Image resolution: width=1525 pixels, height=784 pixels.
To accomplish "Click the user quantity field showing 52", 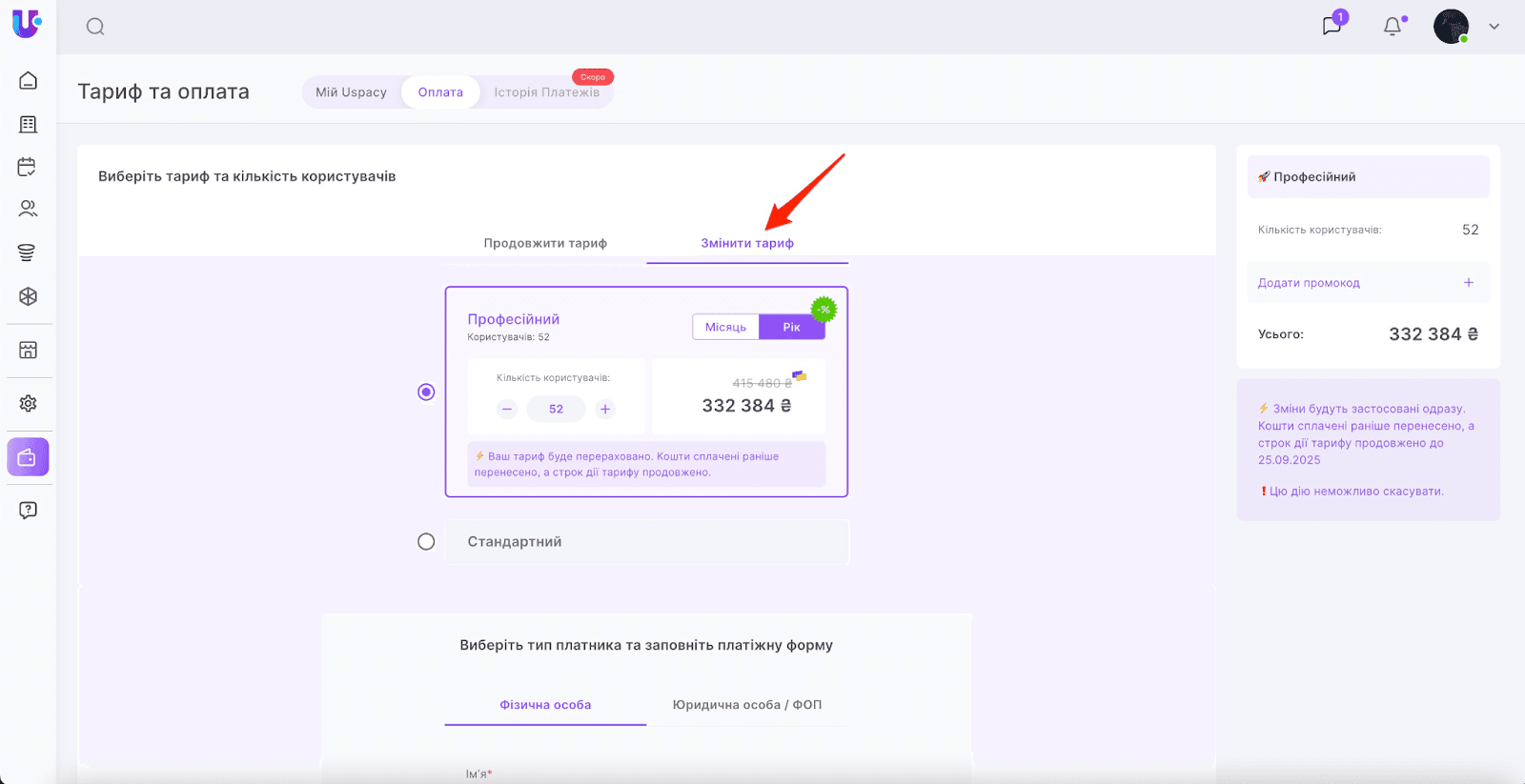I will tap(557, 410).
